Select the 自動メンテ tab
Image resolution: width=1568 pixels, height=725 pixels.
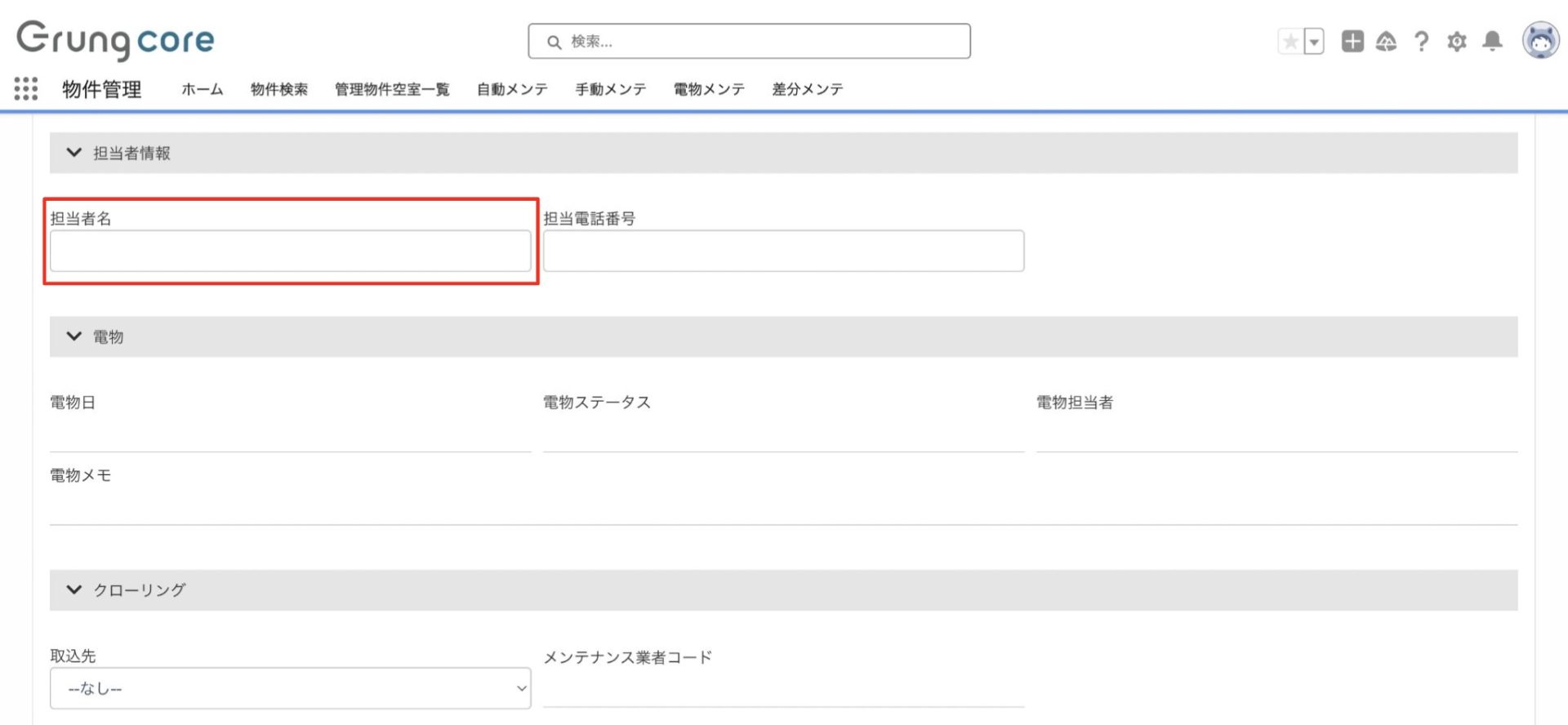[x=512, y=89]
